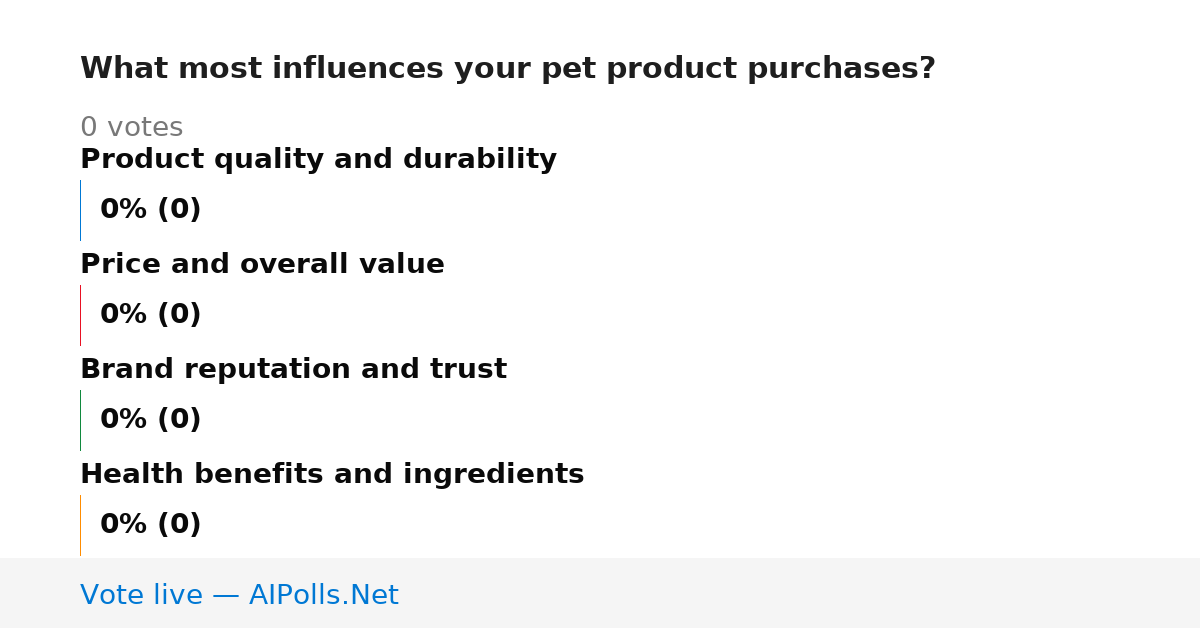Screen dimensions: 1200x628
Task: Click the 'AIPolls.Net' site name in footer
Action: (323, 596)
